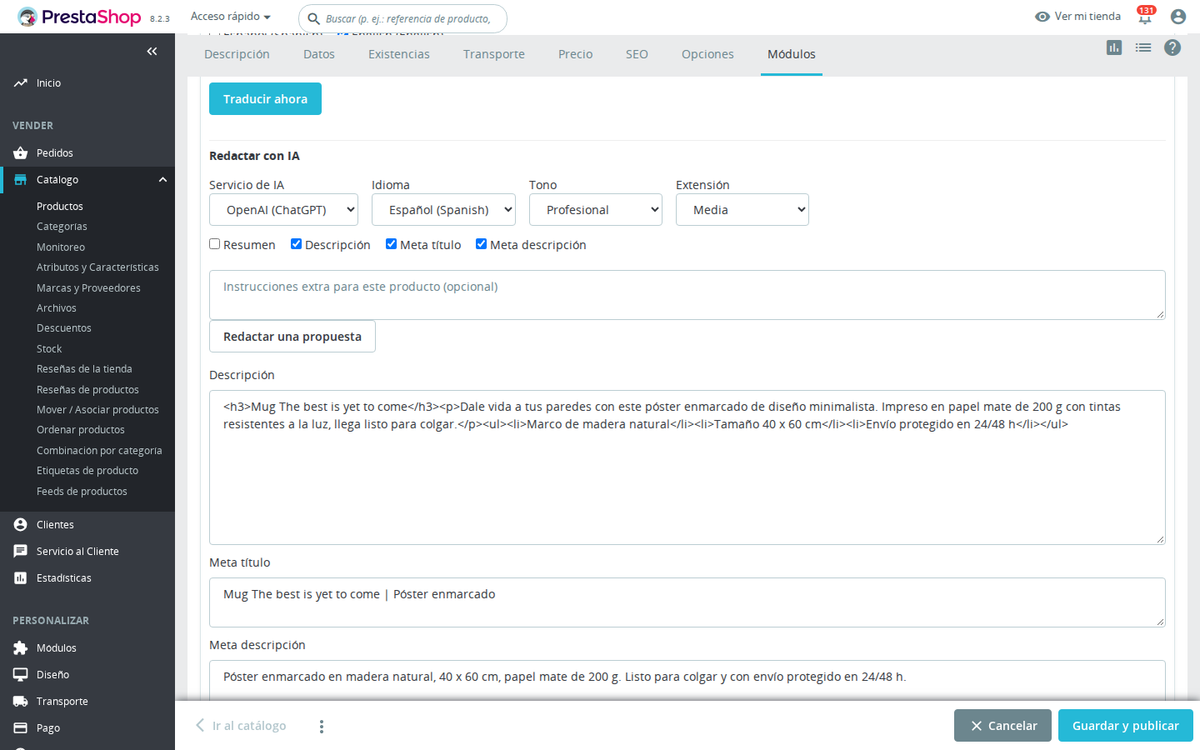This screenshot has width=1200, height=750.
Task: Open the help question mark icon
Action: 1173,47
